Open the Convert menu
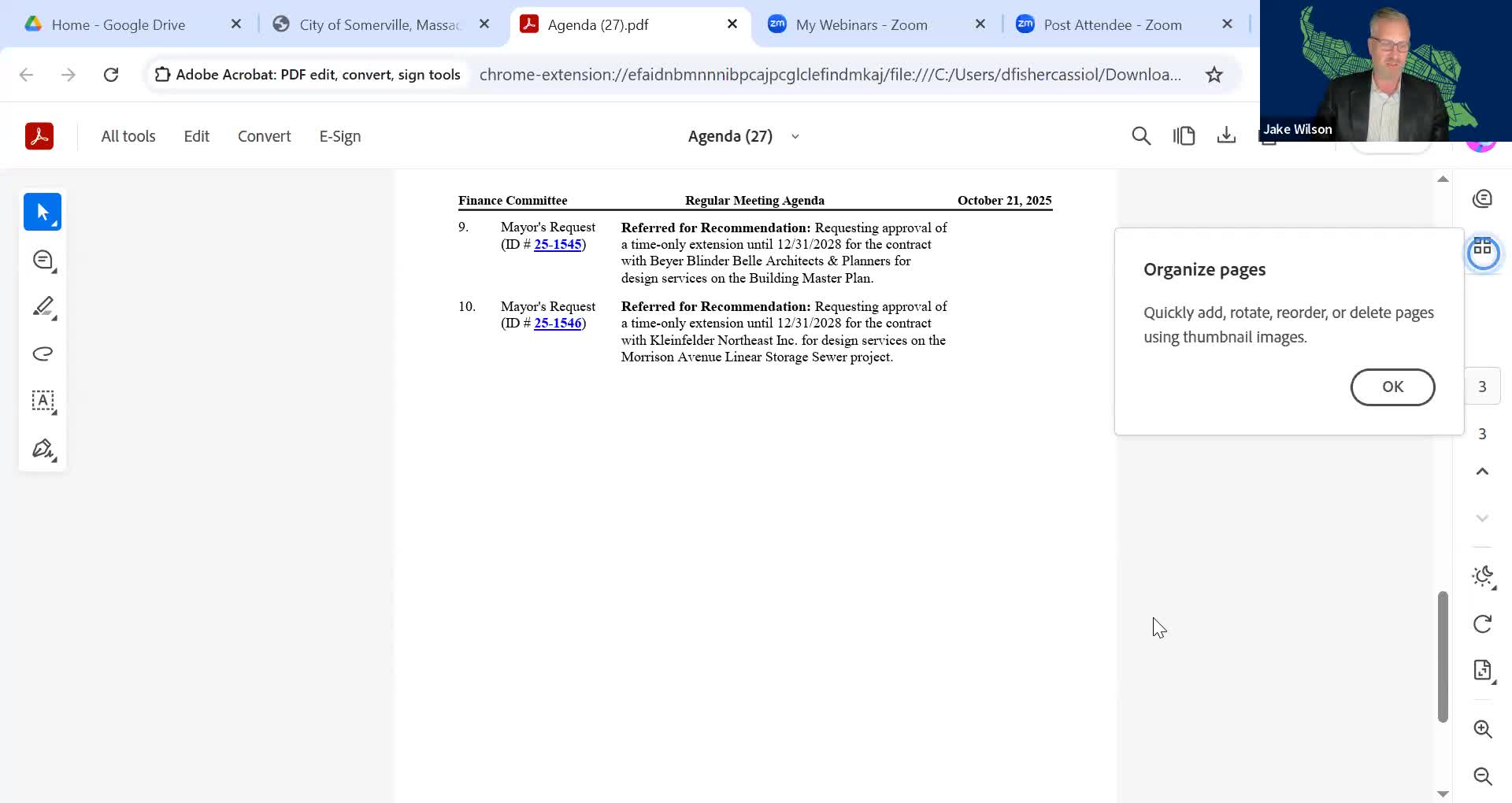Image resolution: width=1512 pixels, height=803 pixels. (265, 136)
